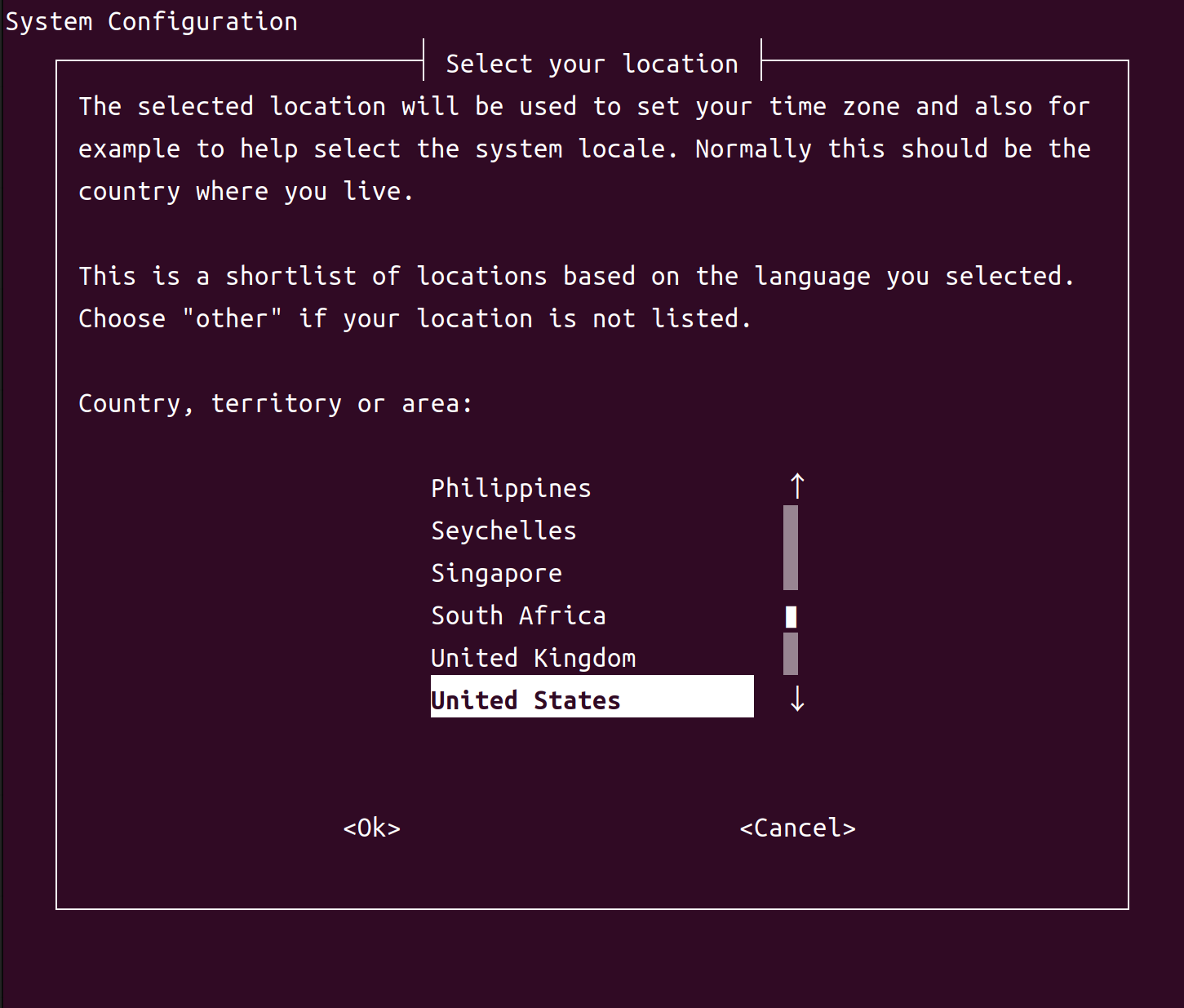1184x1008 pixels.
Task: Click the "This is a shortlist" sentence
Action: click(575, 276)
